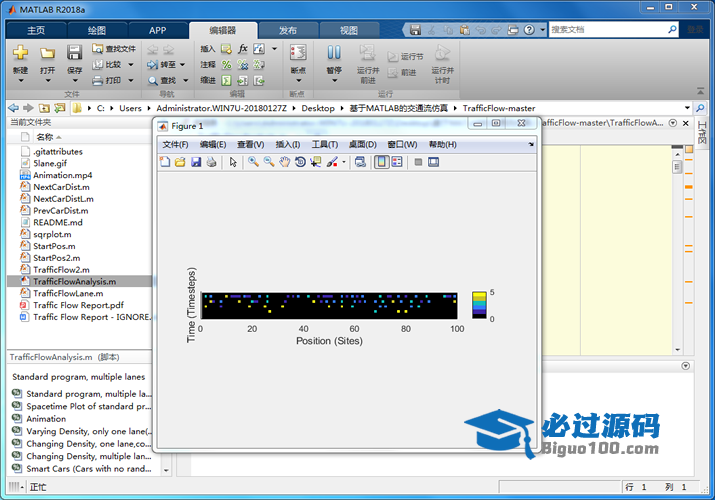The height and width of the screenshot is (500, 715).
Task: Open the New (新建) dropdown arrow
Action: click(20, 81)
